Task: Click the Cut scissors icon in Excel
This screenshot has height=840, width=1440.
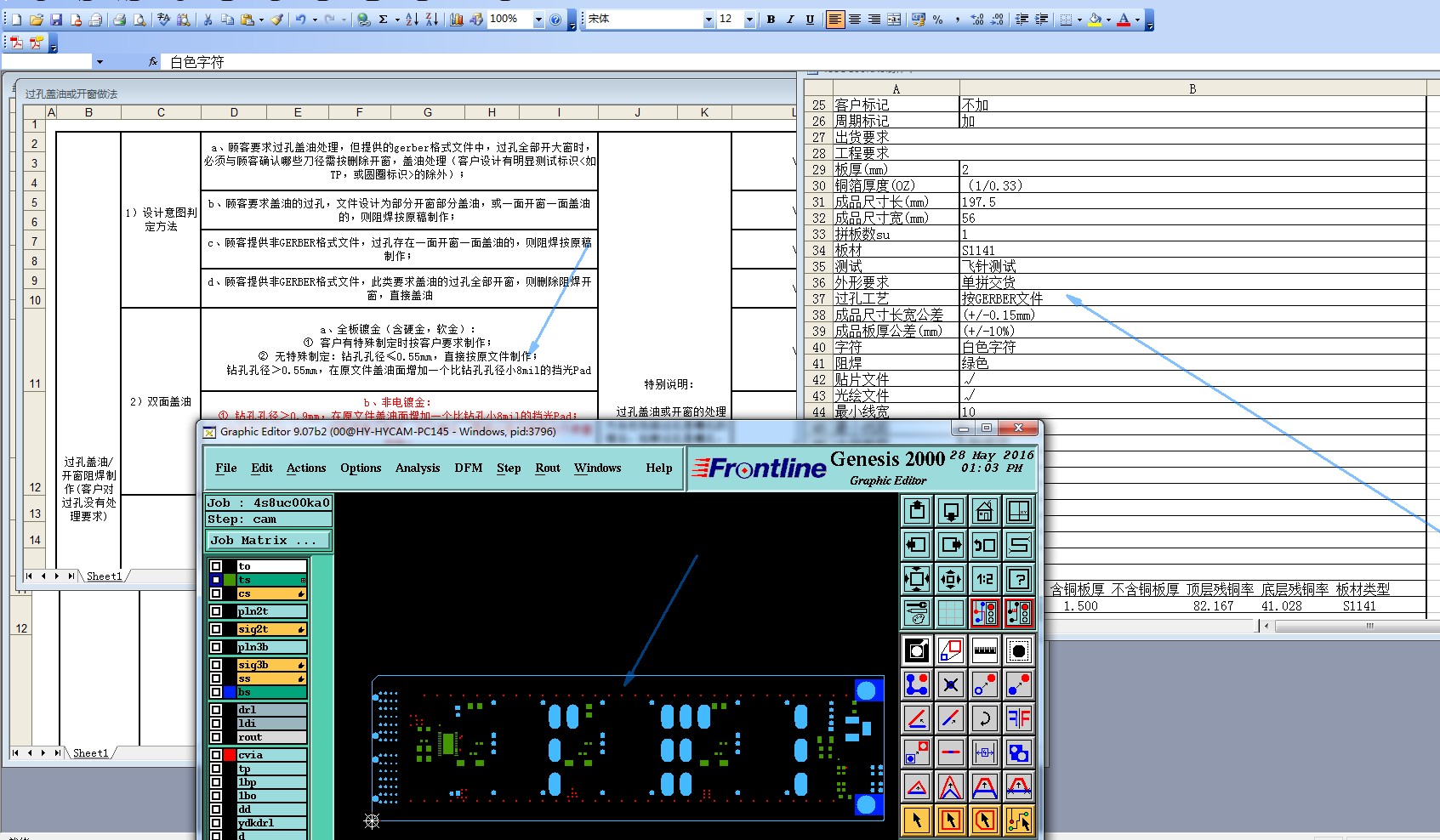Action: [x=208, y=20]
